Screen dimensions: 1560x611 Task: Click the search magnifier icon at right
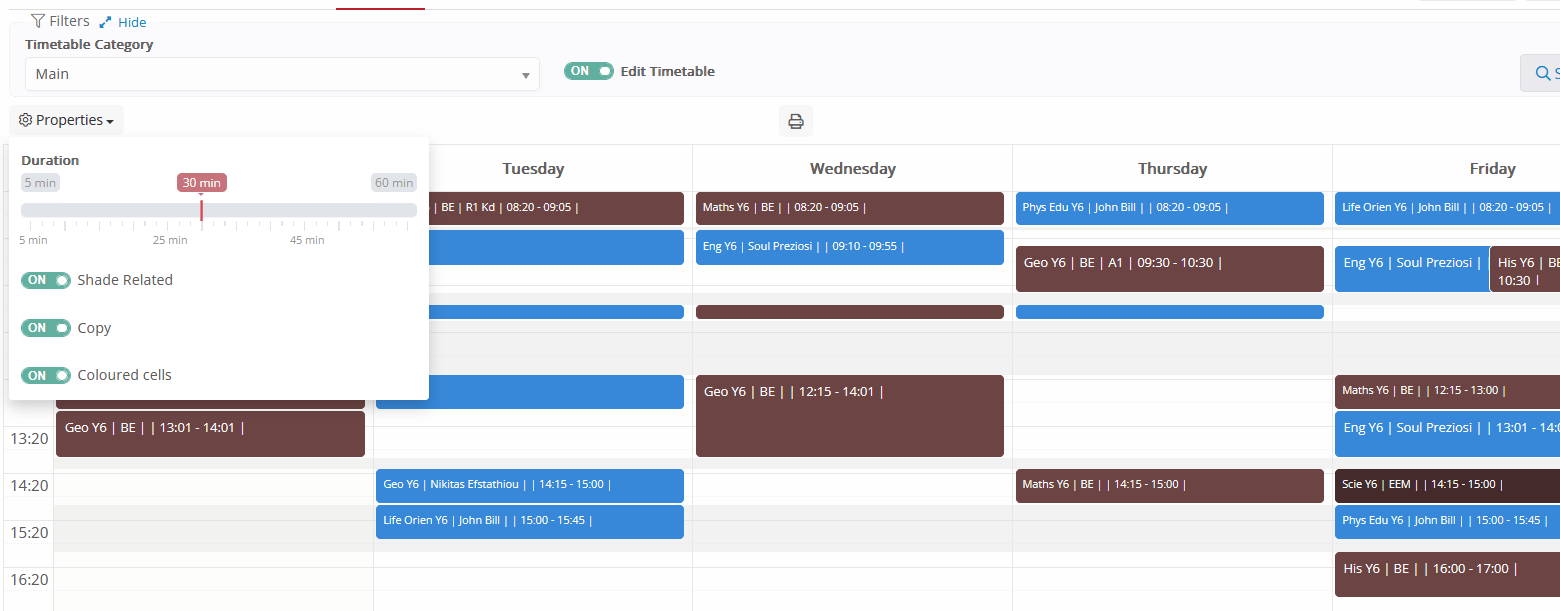point(1542,73)
